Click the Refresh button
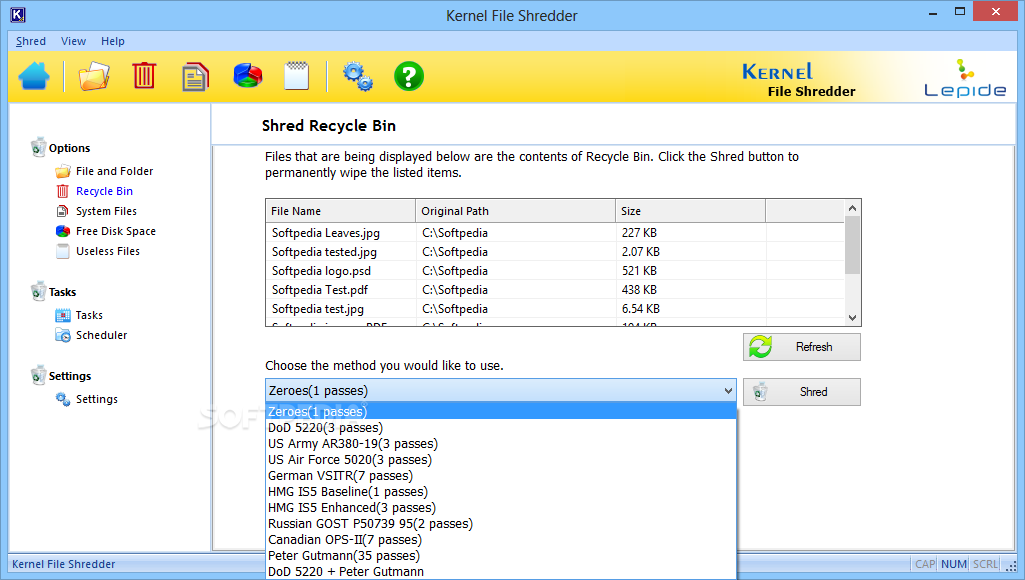Image resolution: width=1025 pixels, height=580 pixels. coord(801,347)
